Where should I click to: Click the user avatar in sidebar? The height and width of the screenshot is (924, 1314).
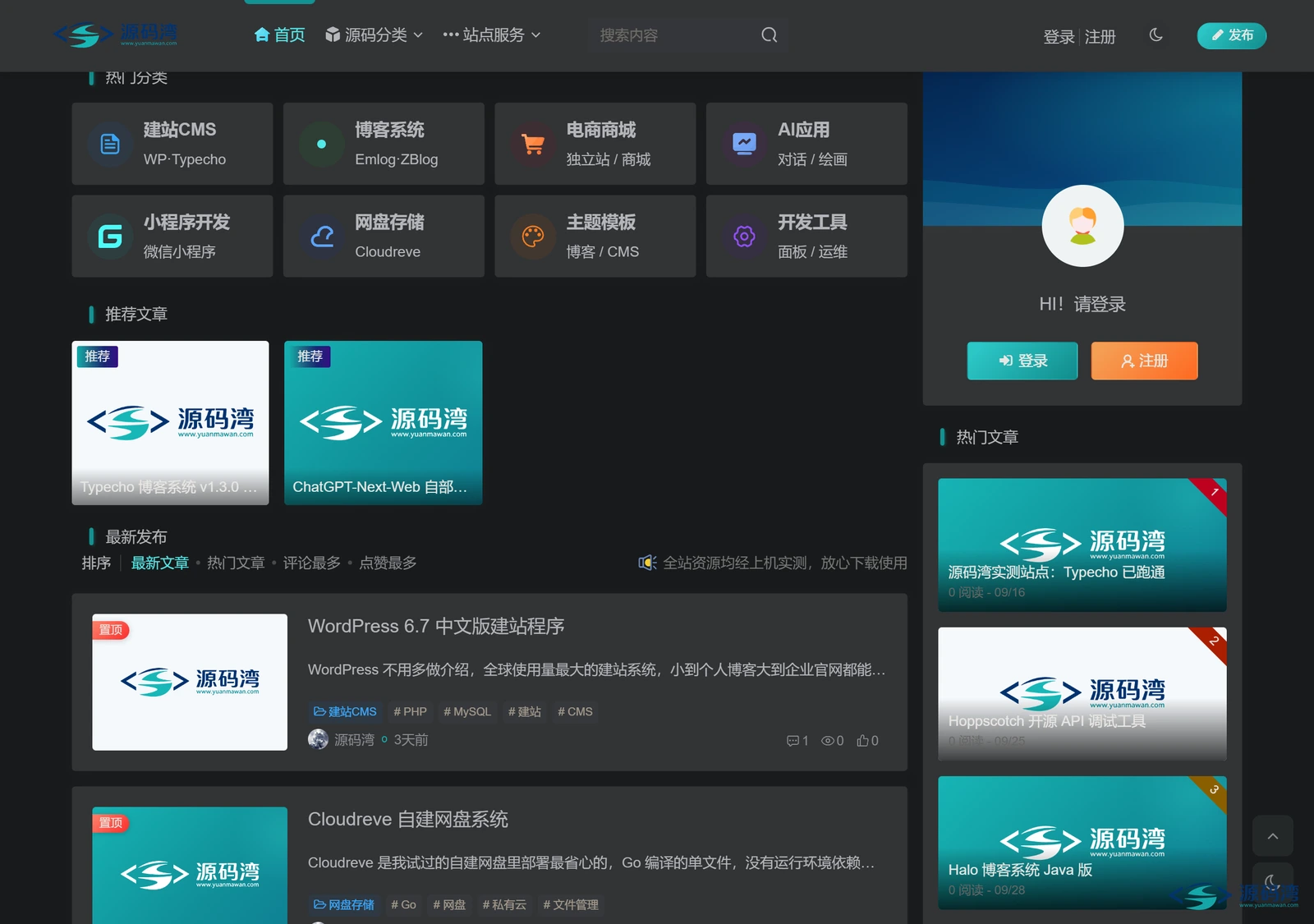(x=1082, y=226)
